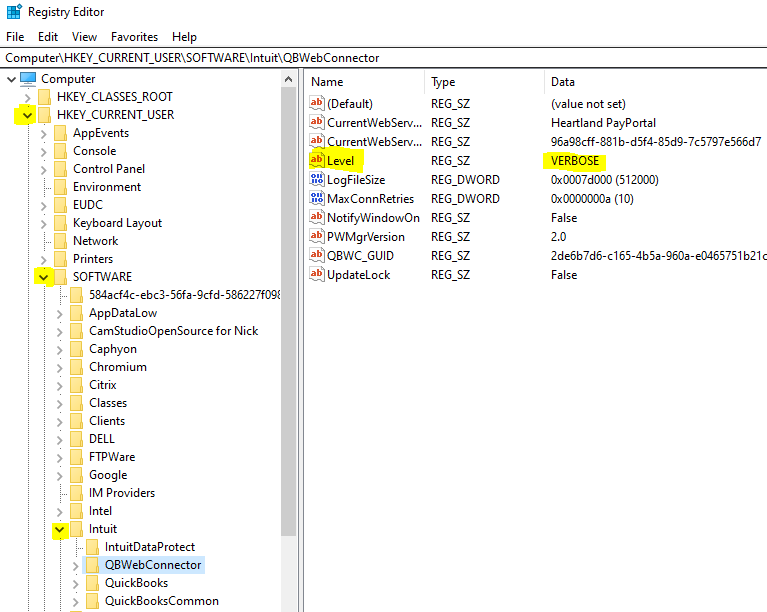Click the Chromium folder icon

pos(76,367)
